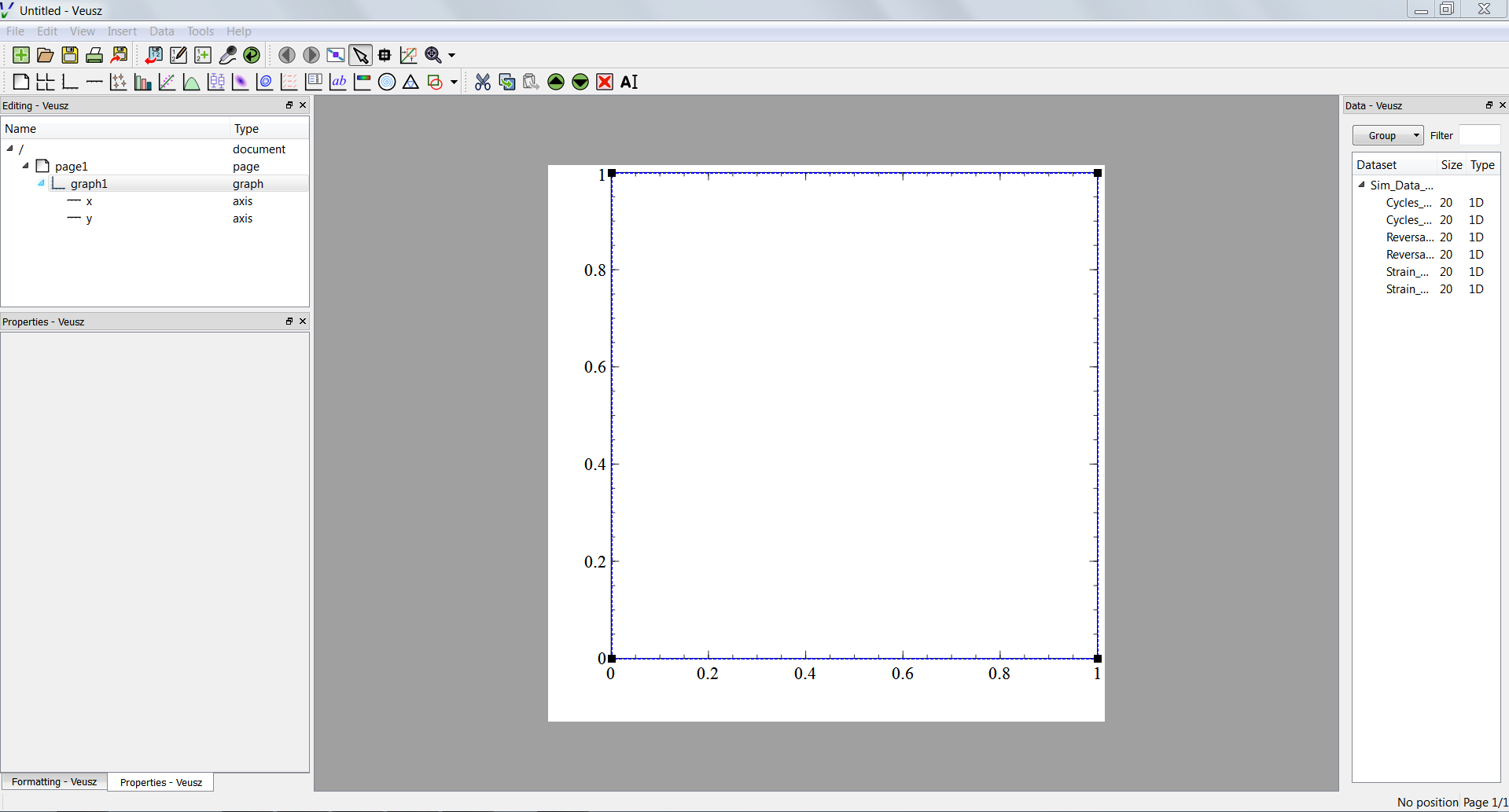Click the Size column header
Screen dimensions: 1509x812
[x=1451, y=165]
